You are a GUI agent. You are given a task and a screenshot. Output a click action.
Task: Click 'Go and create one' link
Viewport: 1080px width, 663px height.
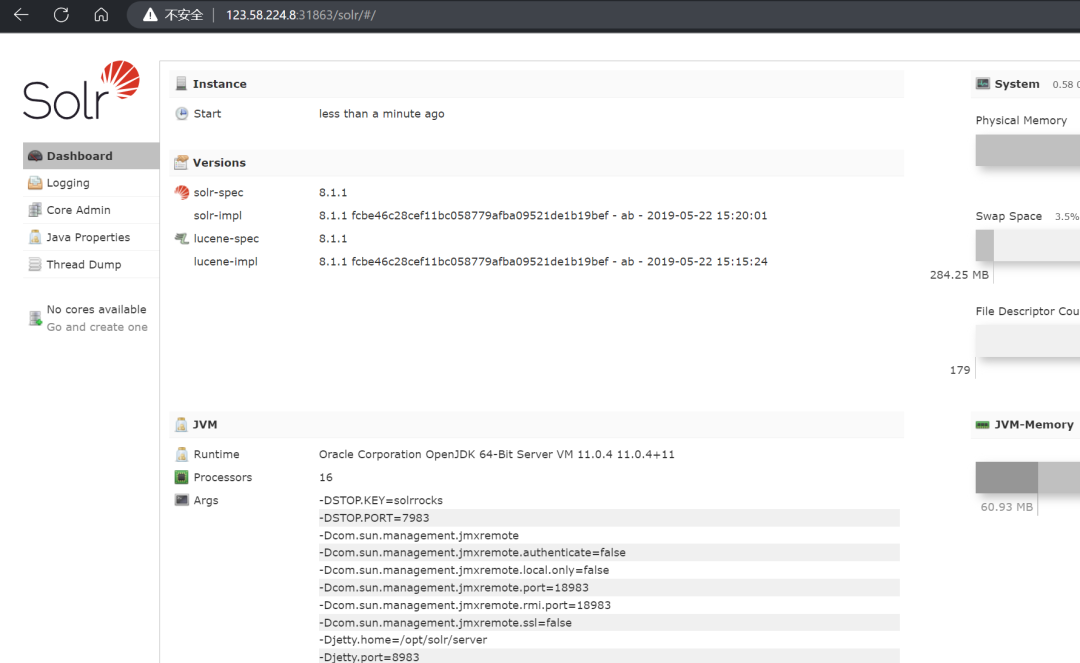tap(97, 327)
